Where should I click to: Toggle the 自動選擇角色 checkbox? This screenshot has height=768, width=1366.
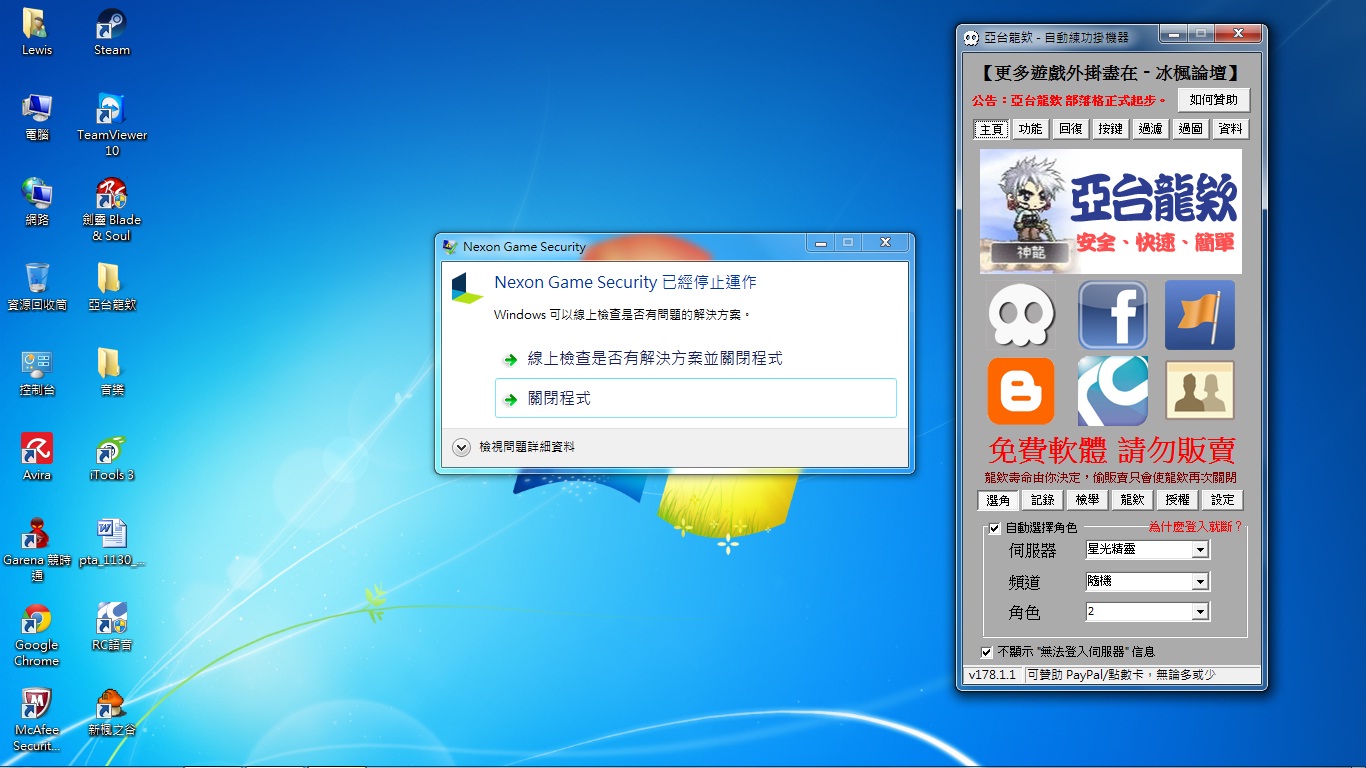[994, 528]
